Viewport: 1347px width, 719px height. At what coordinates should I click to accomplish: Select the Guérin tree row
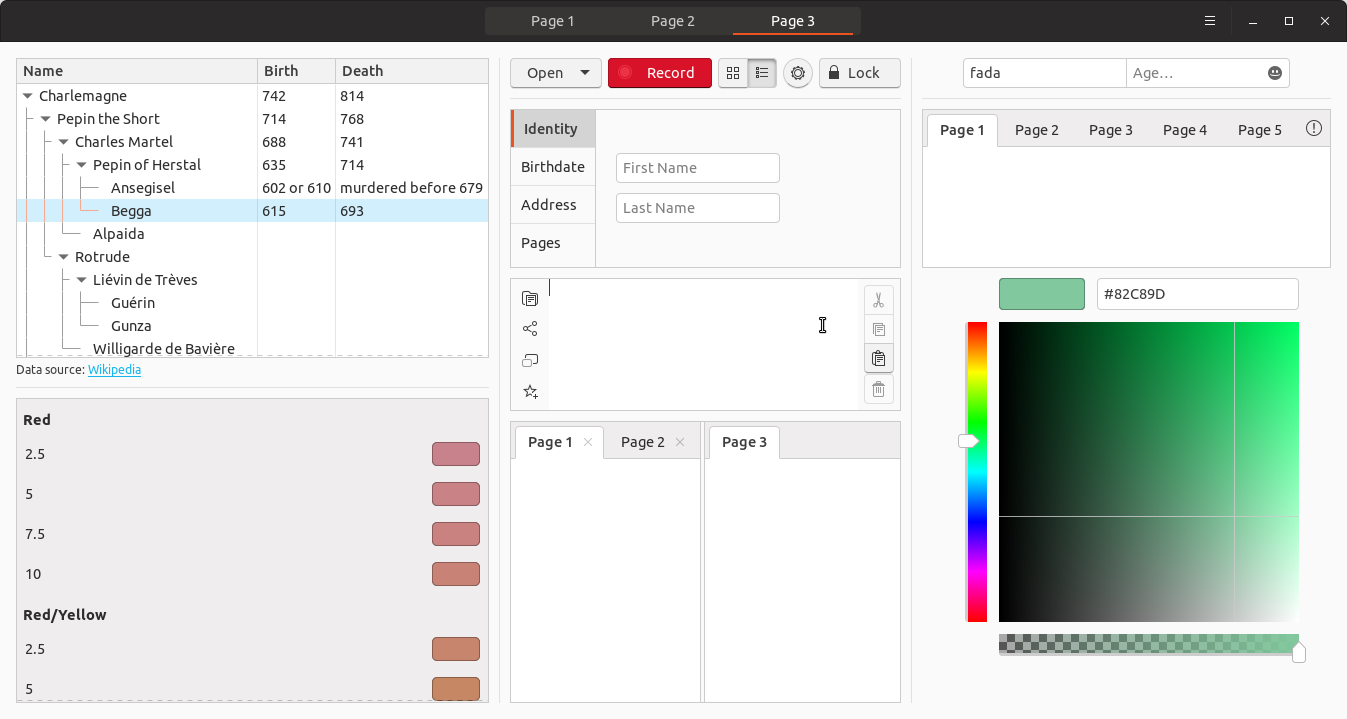tap(253, 303)
